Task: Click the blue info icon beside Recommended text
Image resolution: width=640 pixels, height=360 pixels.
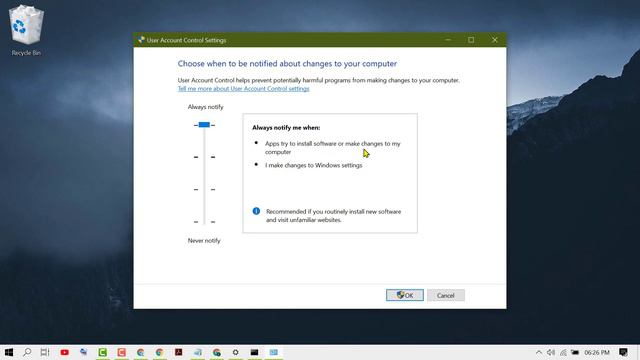Action: (x=256, y=211)
